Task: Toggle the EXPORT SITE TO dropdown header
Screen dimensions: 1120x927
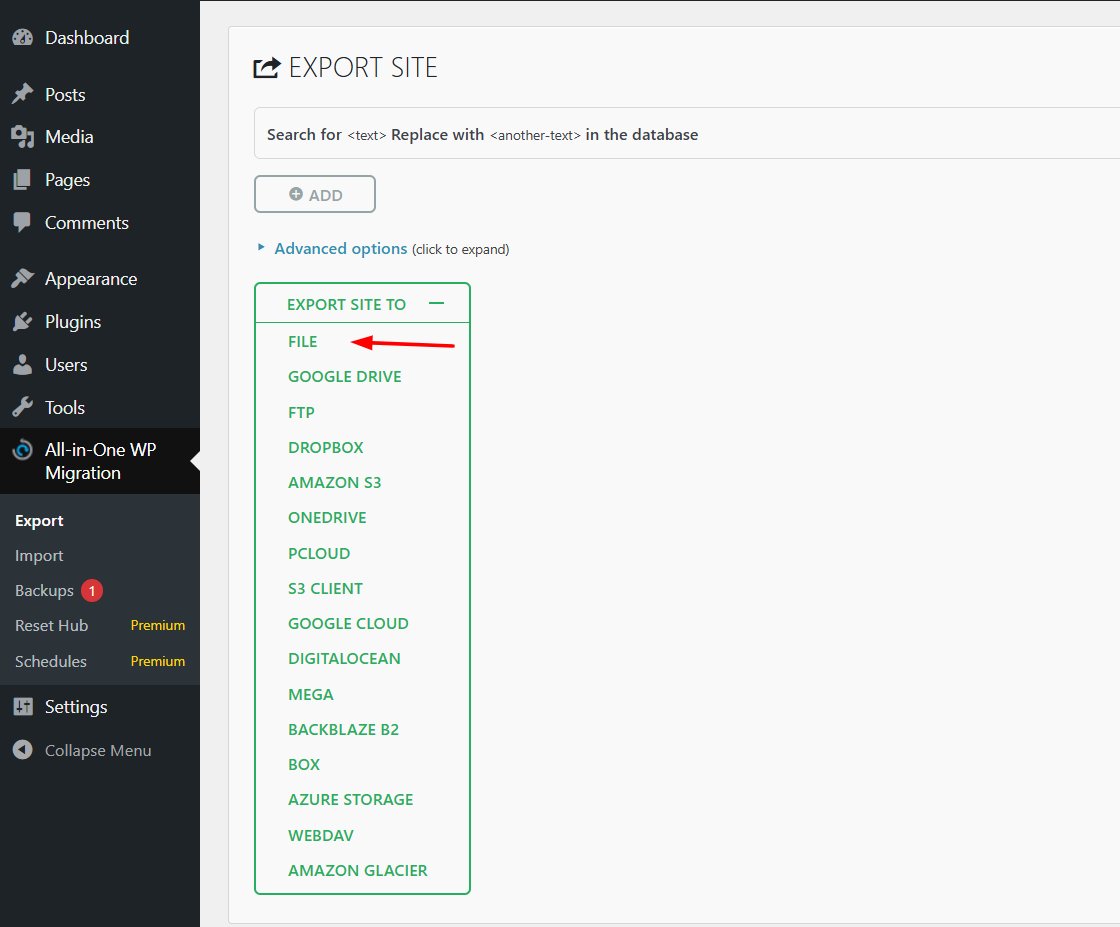Action: (362, 304)
